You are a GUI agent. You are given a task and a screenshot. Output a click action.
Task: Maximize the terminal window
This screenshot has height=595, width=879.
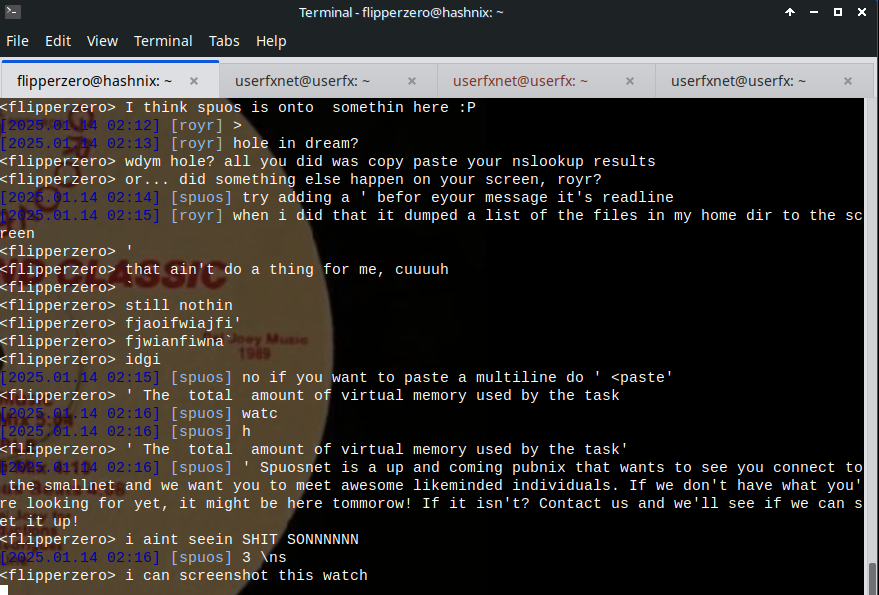[x=838, y=13]
